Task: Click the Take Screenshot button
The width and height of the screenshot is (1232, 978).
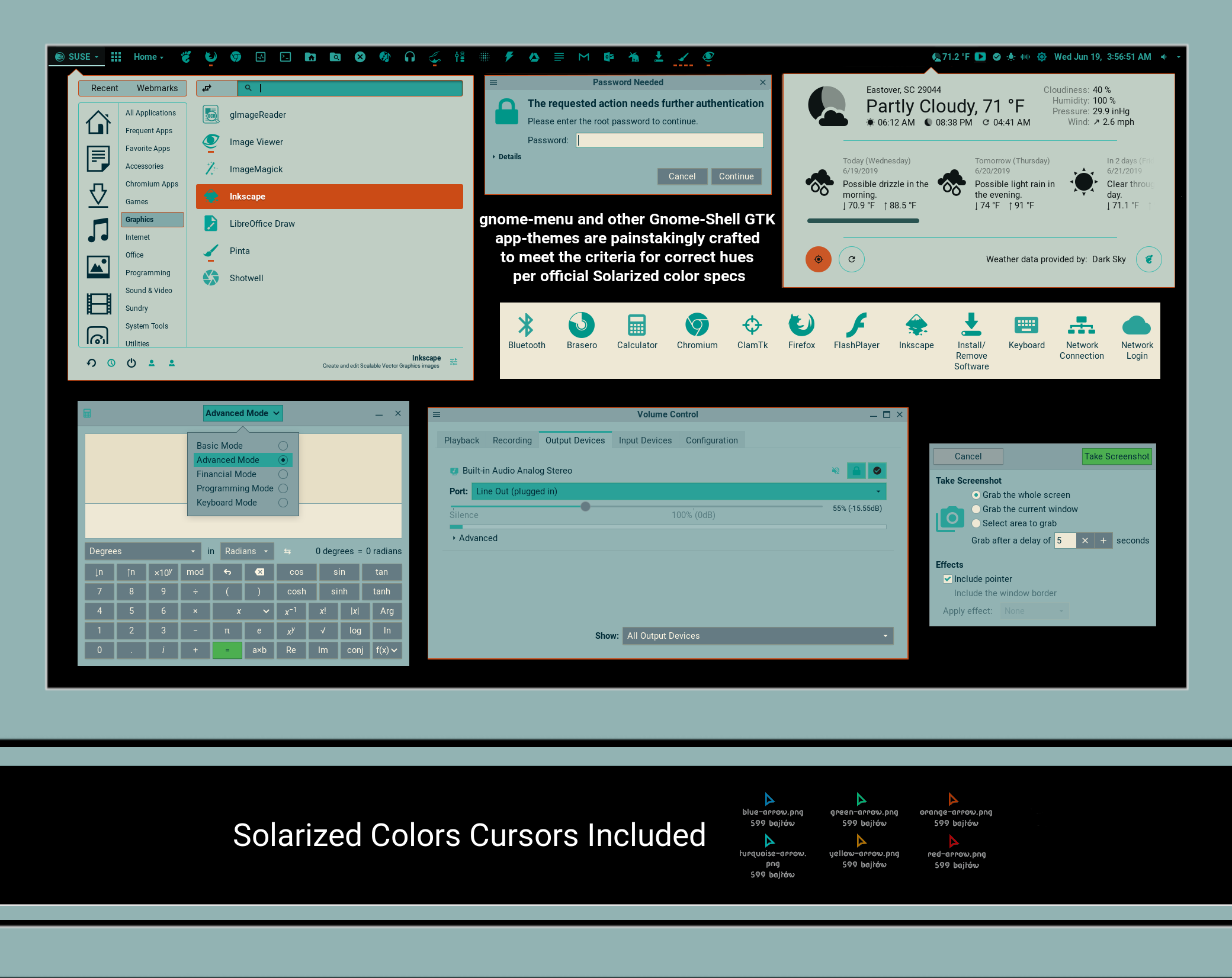Action: (x=1116, y=456)
